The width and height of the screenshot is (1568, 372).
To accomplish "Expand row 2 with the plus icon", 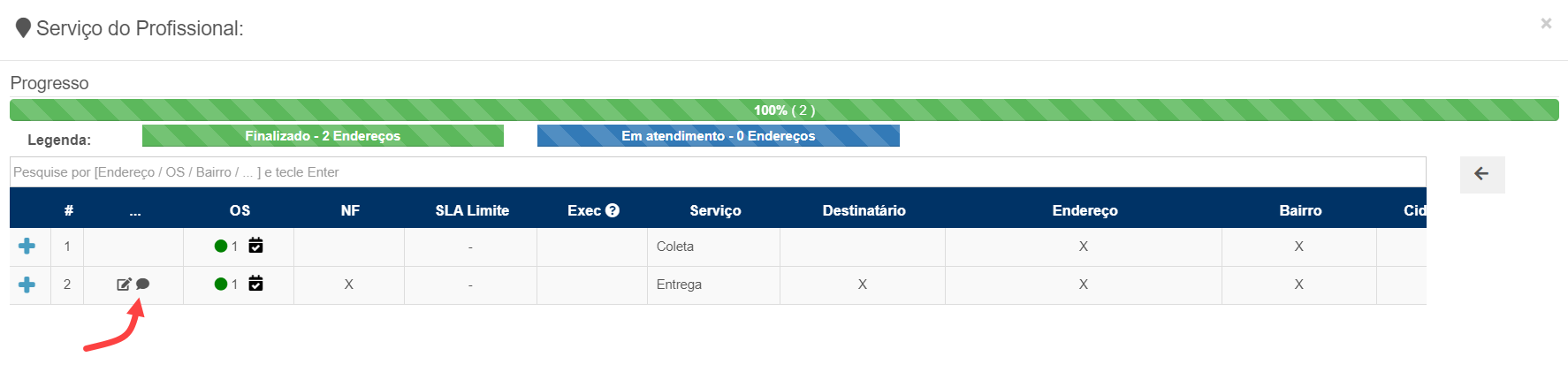I will tap(27, 285).
